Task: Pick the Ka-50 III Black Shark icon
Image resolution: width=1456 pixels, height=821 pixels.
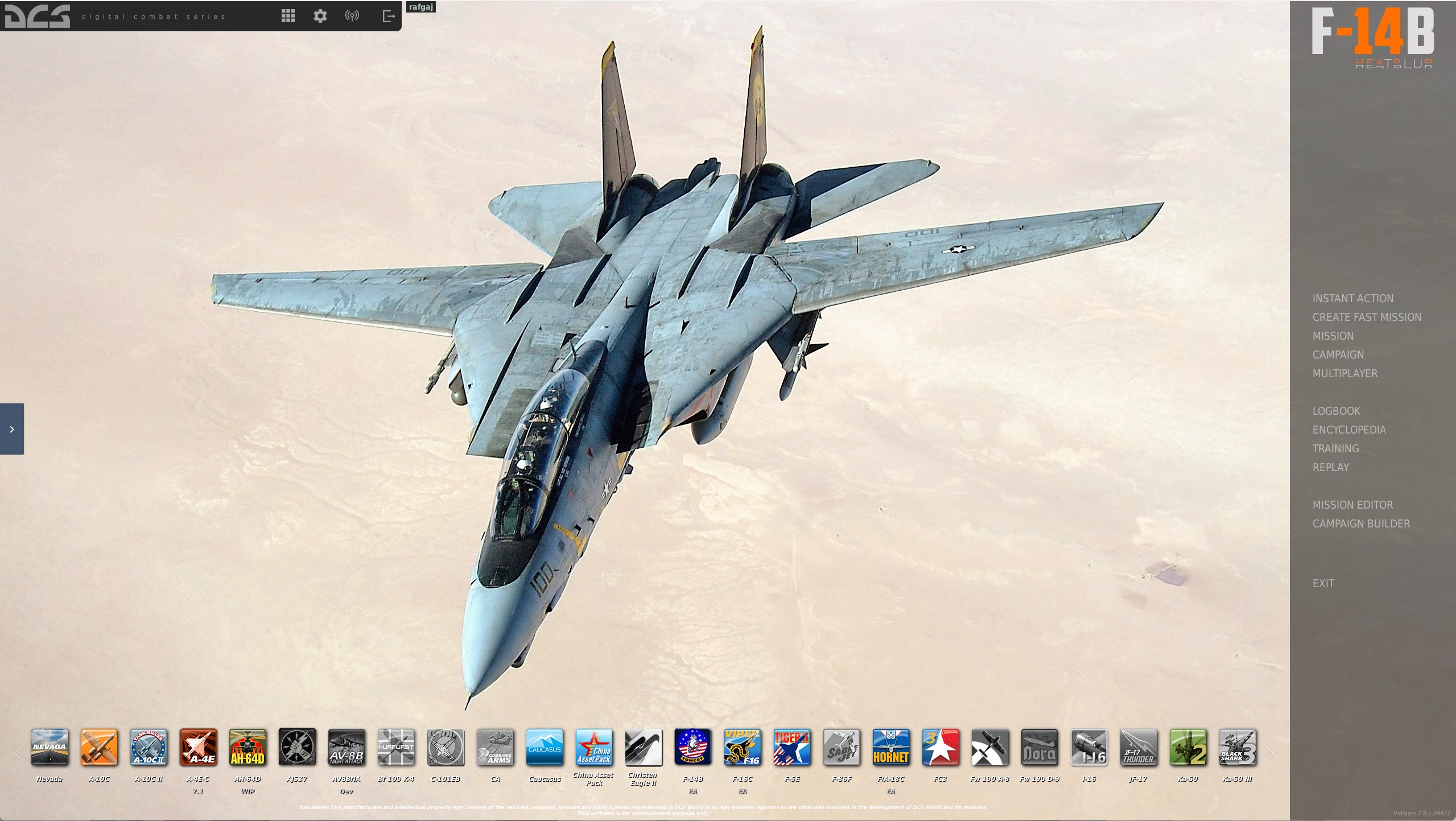Action: (x=1237, y=747)
